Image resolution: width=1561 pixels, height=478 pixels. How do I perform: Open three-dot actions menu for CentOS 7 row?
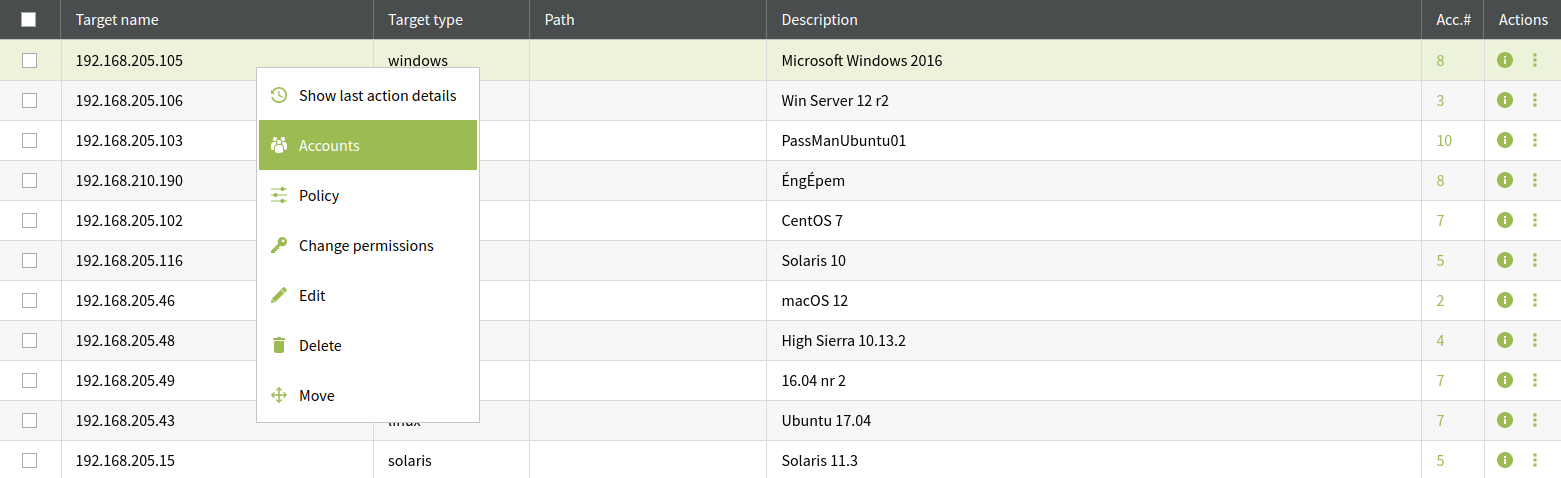(1535, 220)
